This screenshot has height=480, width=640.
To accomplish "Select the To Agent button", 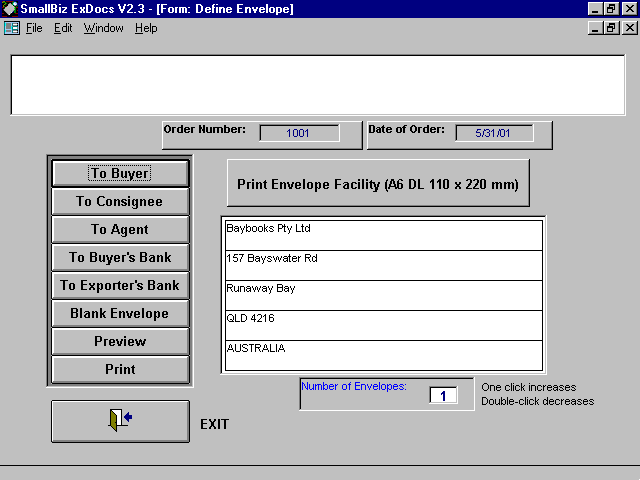I will tap(120, 229).
